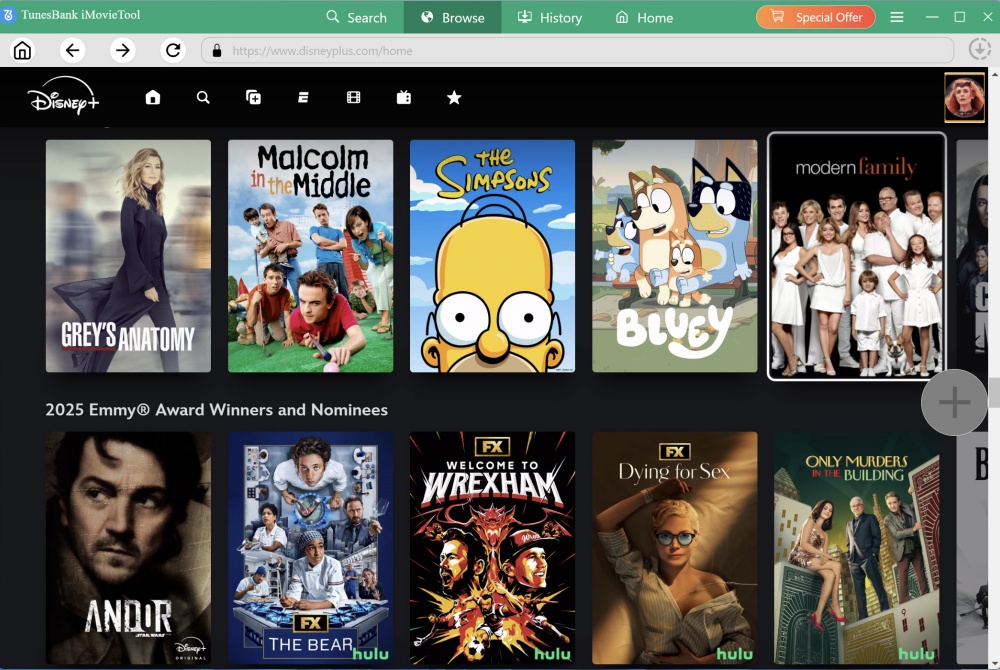Click the Disney+ home icon in navigation
Image resolution: width=1000 pixels, height=670 pixels.
pos(153,97)
